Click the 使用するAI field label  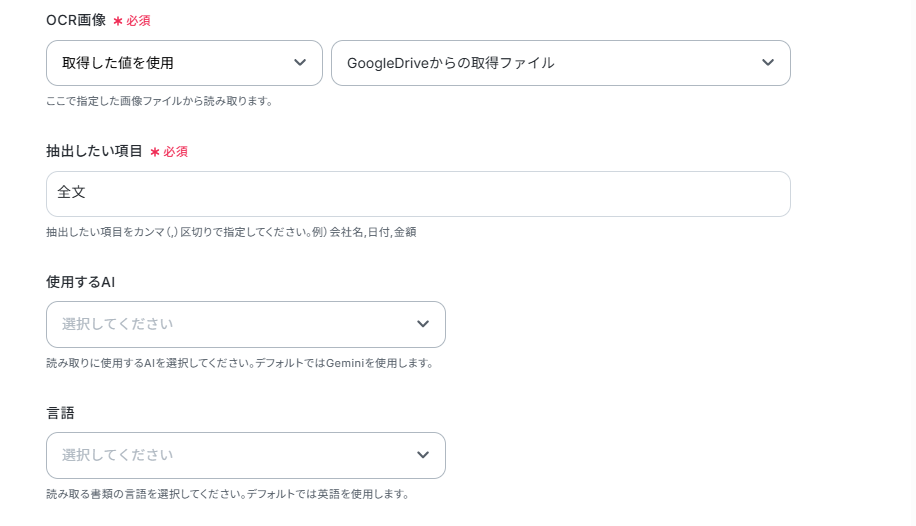tap(81, 282)
